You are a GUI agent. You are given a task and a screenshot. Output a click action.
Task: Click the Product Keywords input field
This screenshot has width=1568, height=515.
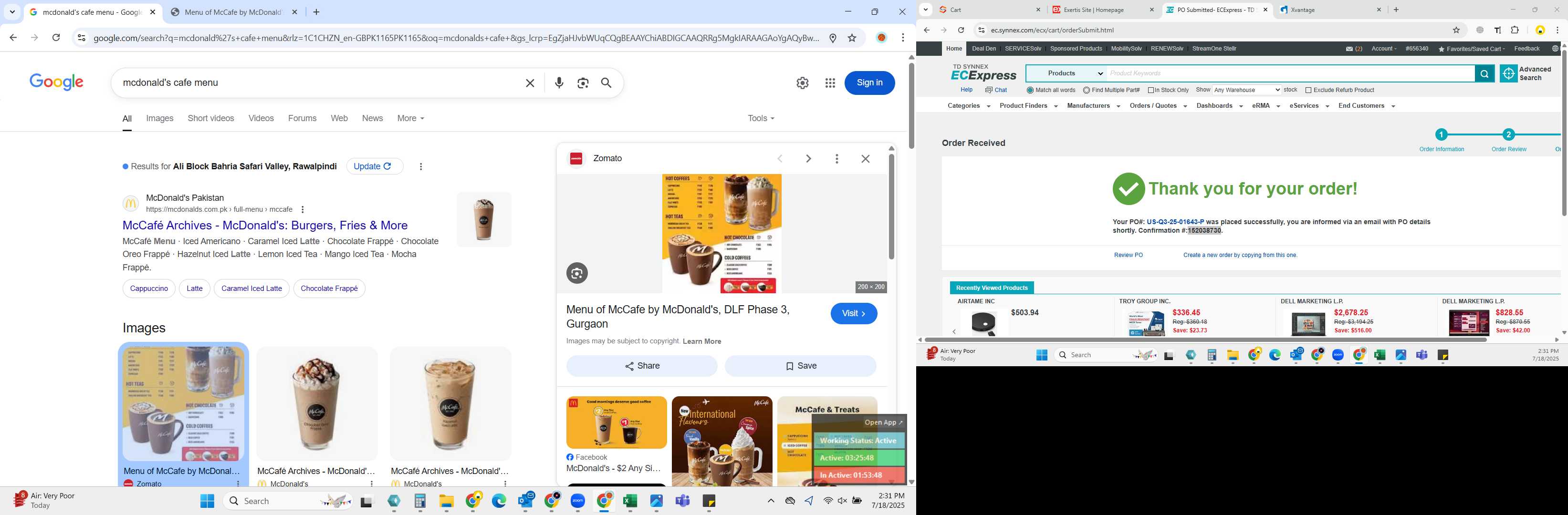(x=1290, y=73)
